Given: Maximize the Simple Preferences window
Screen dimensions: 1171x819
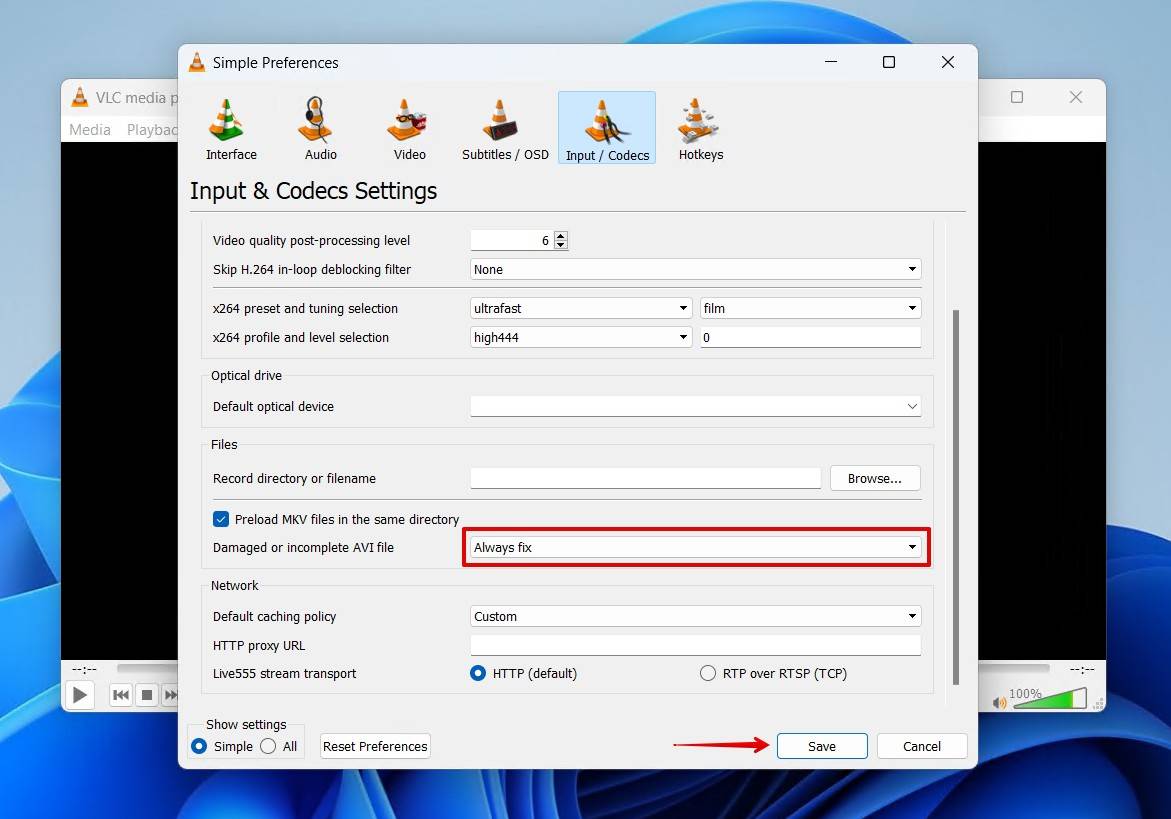Looking at the screenshot, I should (889, 63).
